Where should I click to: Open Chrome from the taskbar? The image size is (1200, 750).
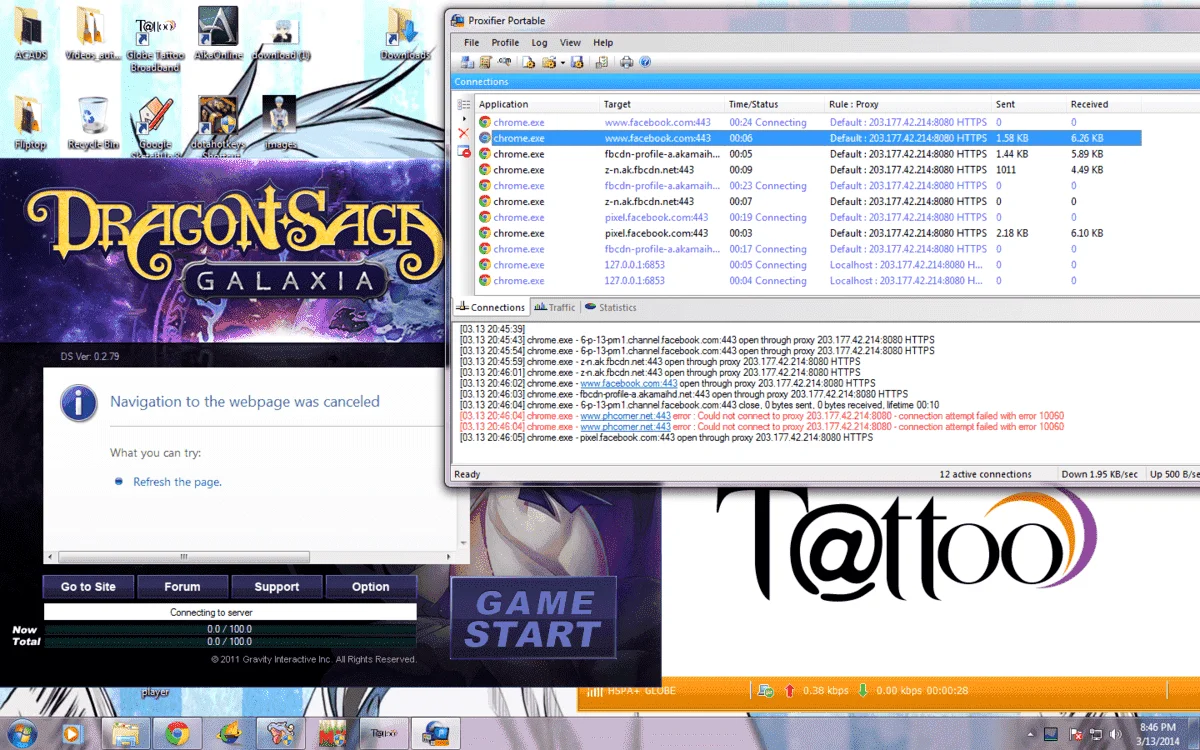tap(177, 733)
